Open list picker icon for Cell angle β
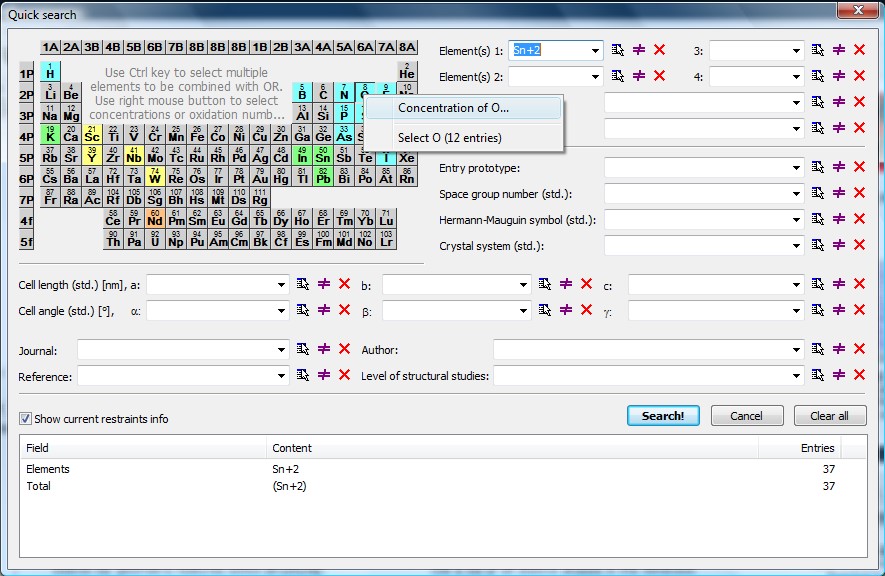The width and height of the screenshot is (885, 576). tap(545, 310)
